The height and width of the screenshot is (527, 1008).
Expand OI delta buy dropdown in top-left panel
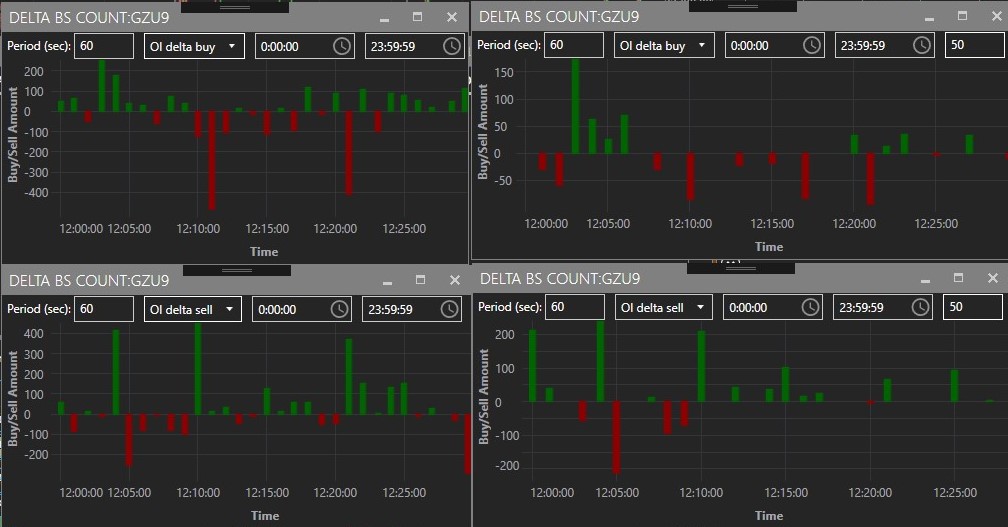pyautogui.click(x=194, y=46)
